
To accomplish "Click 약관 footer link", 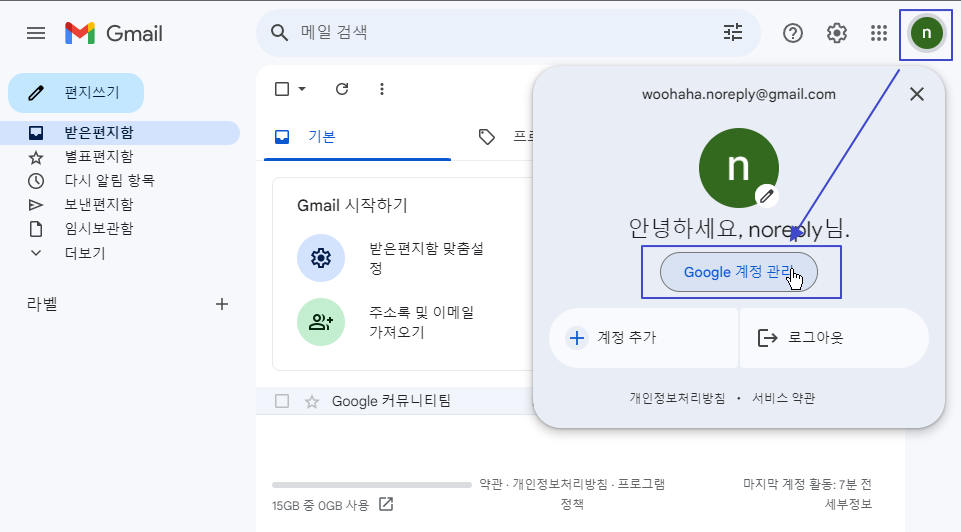I will pyautogui.click(x=490, y=484).
